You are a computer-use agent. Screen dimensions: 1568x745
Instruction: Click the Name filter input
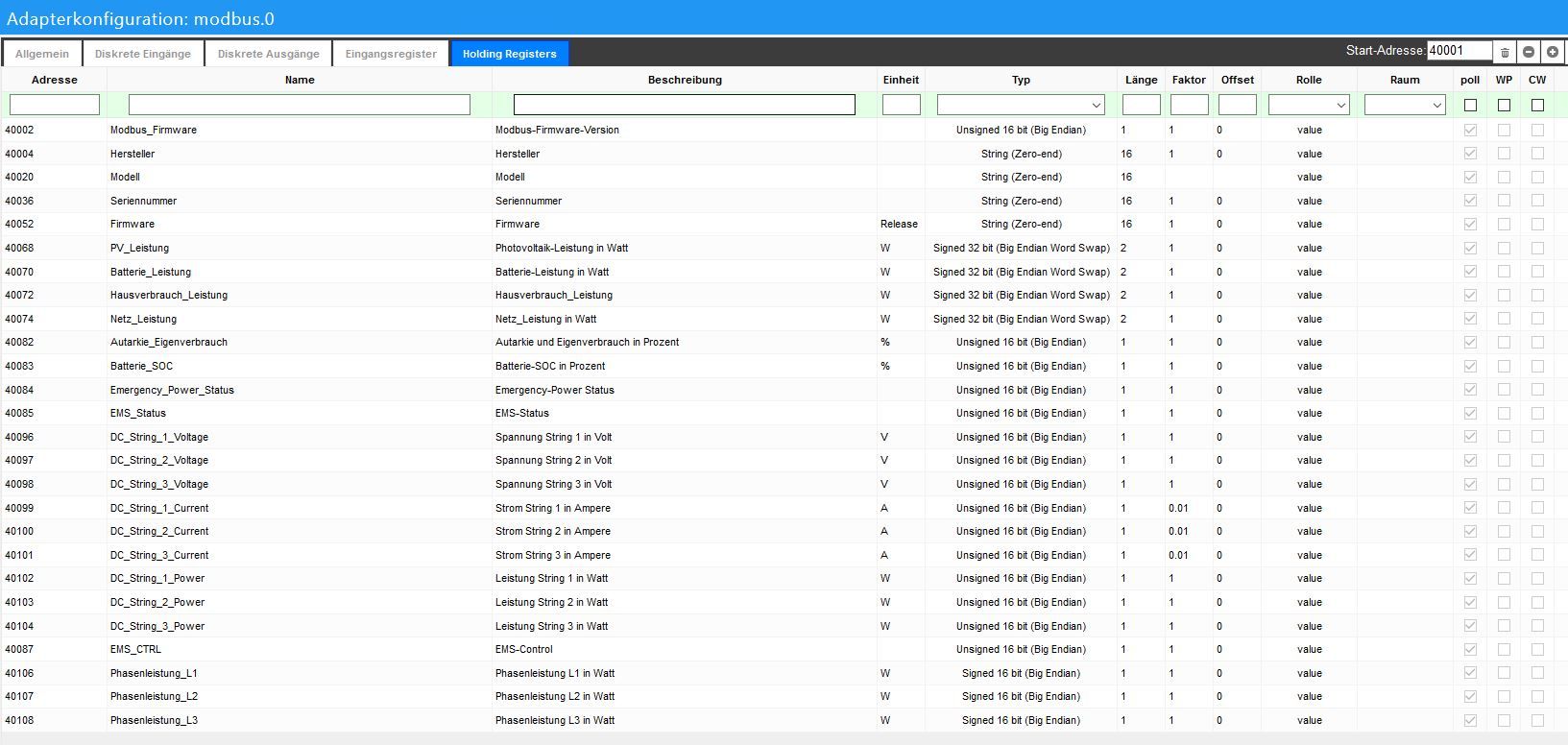300,105
